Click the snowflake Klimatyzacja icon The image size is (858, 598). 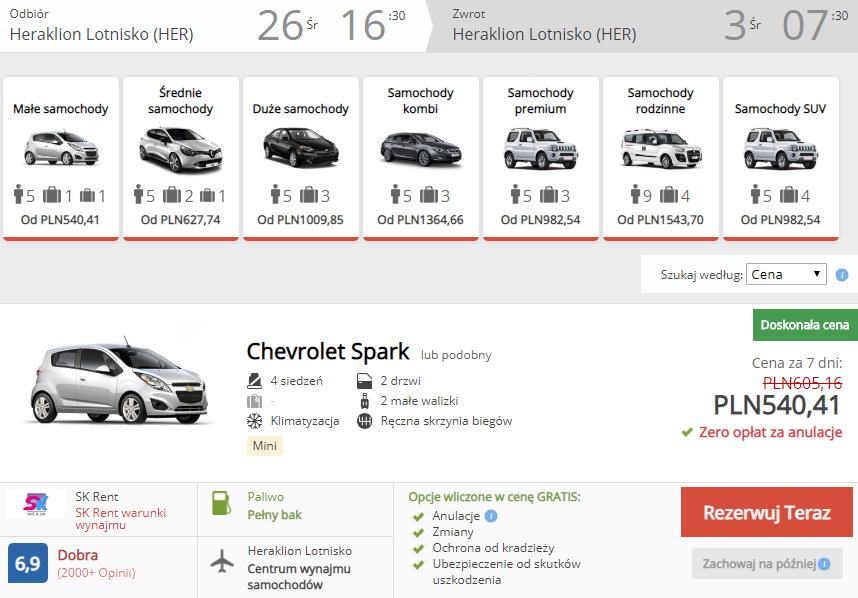(x=254, y=421)
